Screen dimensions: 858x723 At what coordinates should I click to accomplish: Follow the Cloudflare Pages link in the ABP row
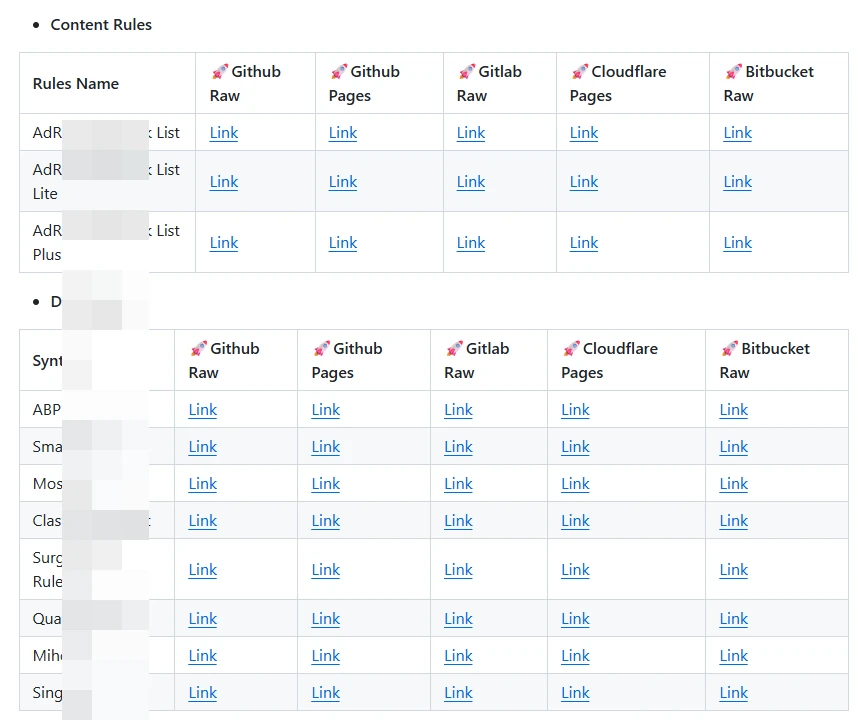point(575,410)
